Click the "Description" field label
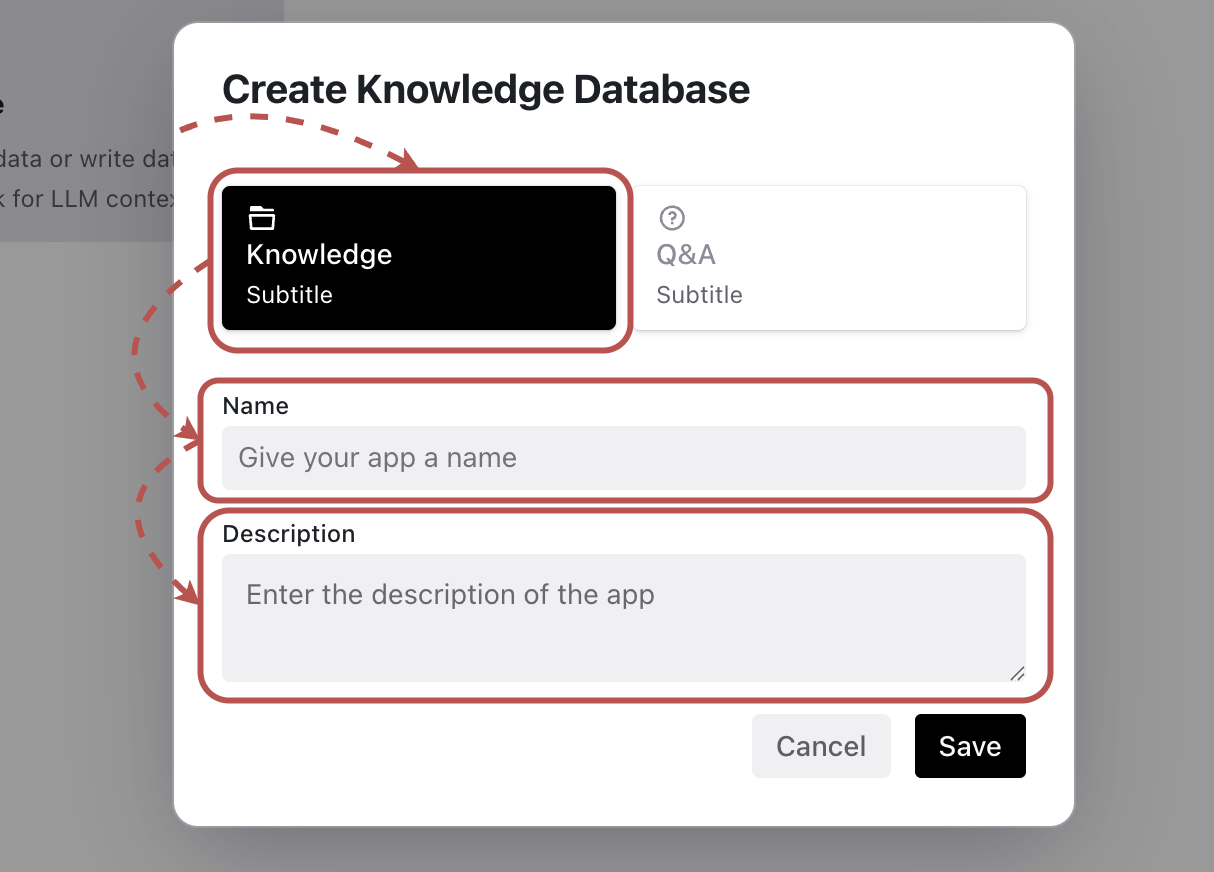This screenshot has width=1214, height=872. [x=288, y=534]
